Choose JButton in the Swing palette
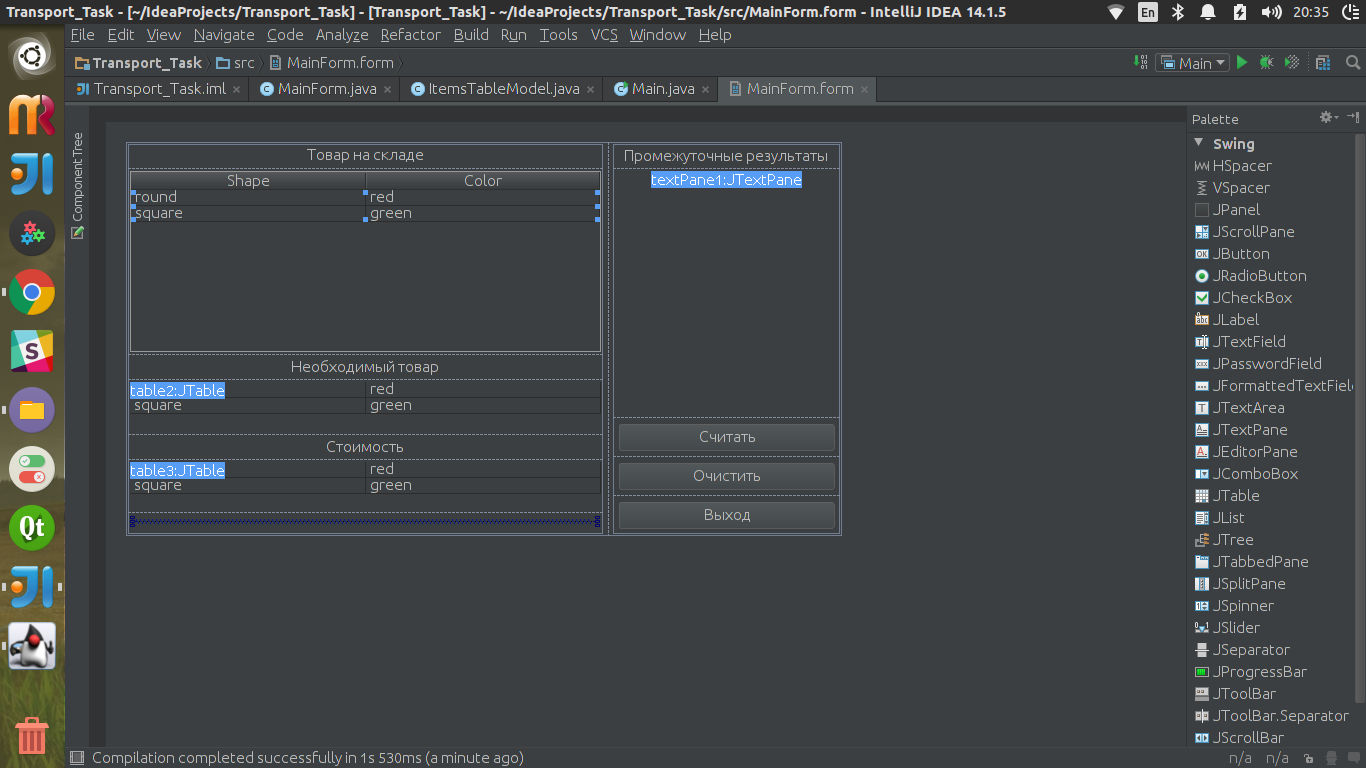The image size is (1366, 768). pyautogui.click(x=1232, y=254)
